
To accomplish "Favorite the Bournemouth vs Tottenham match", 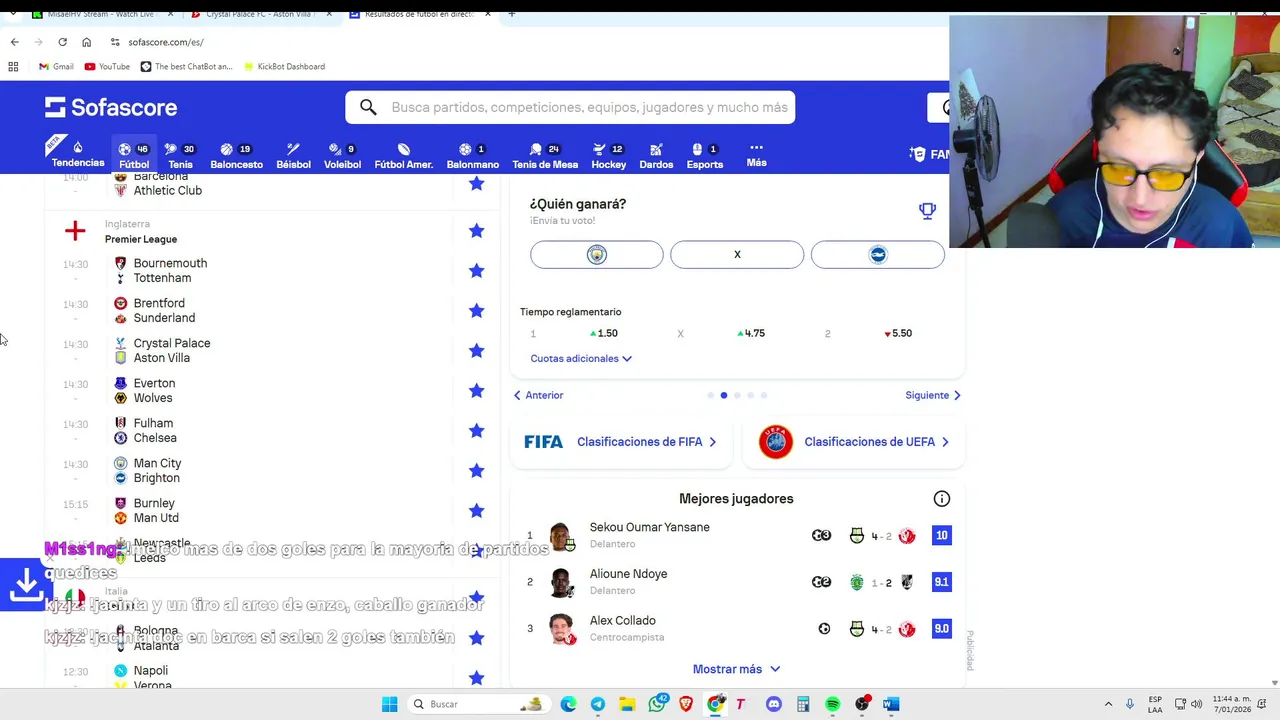I will click(476, 271).
